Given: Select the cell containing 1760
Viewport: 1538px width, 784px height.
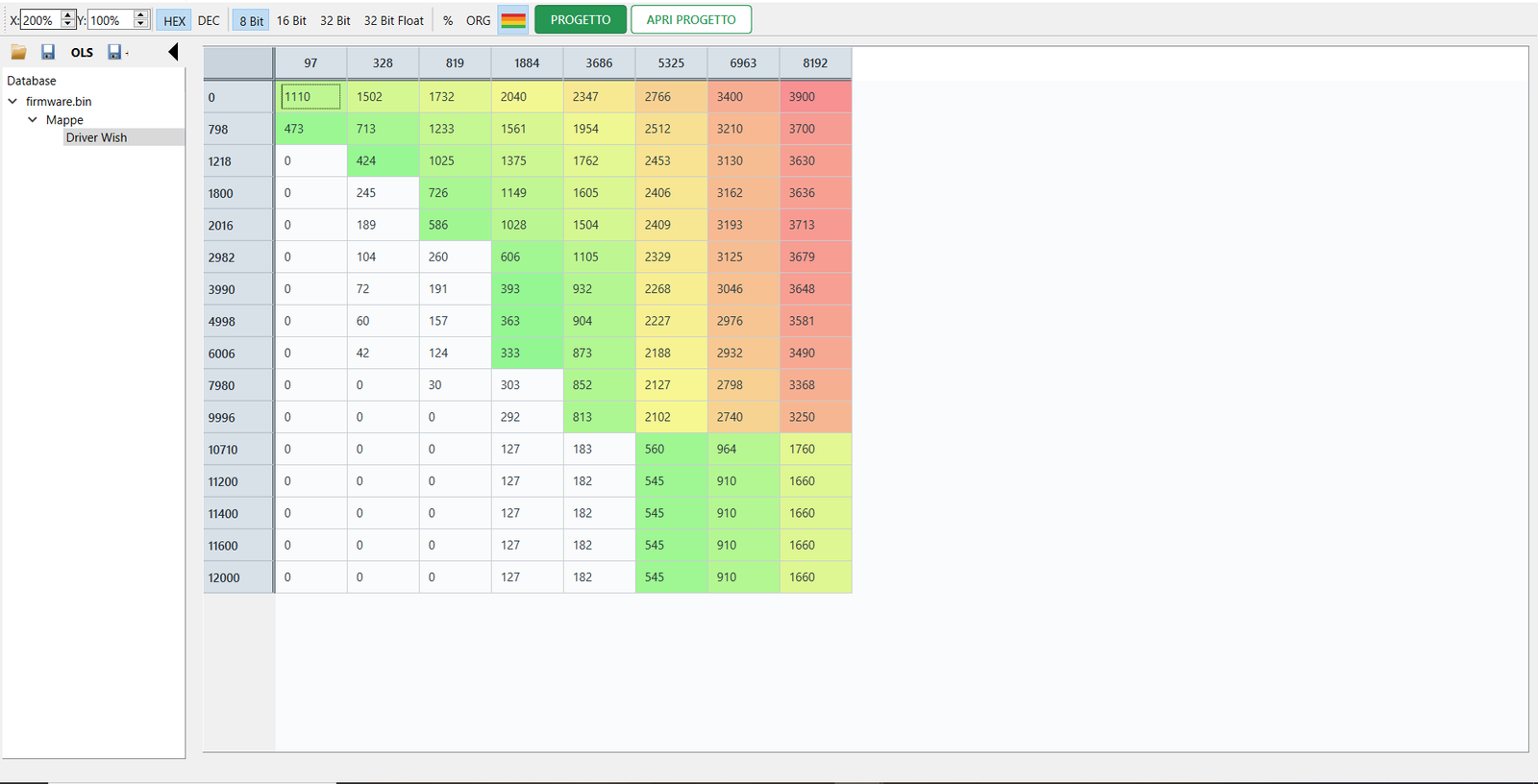Looking at the screenshot, I should point(815,449).
